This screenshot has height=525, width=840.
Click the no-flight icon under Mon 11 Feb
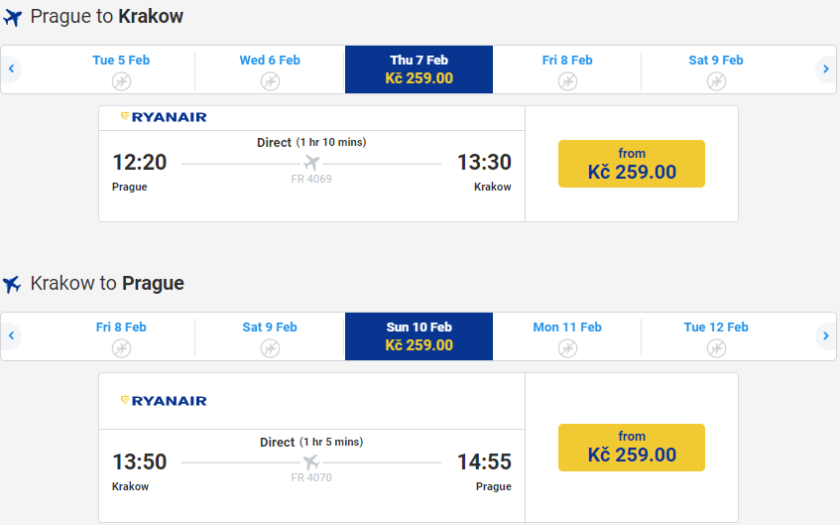click(567, 348)
